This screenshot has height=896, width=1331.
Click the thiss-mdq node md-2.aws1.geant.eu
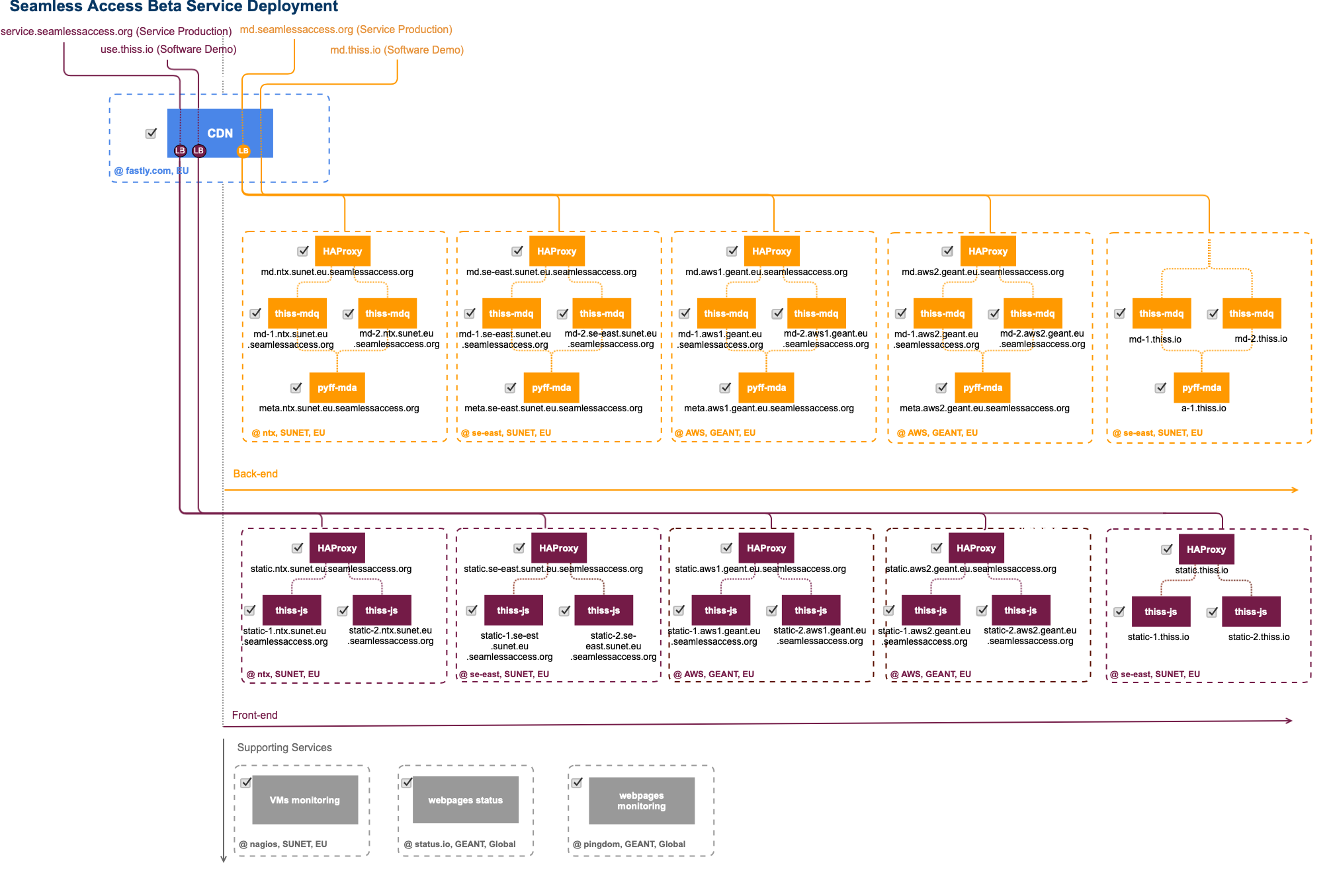pyautogui.click(x=816, y=313)
